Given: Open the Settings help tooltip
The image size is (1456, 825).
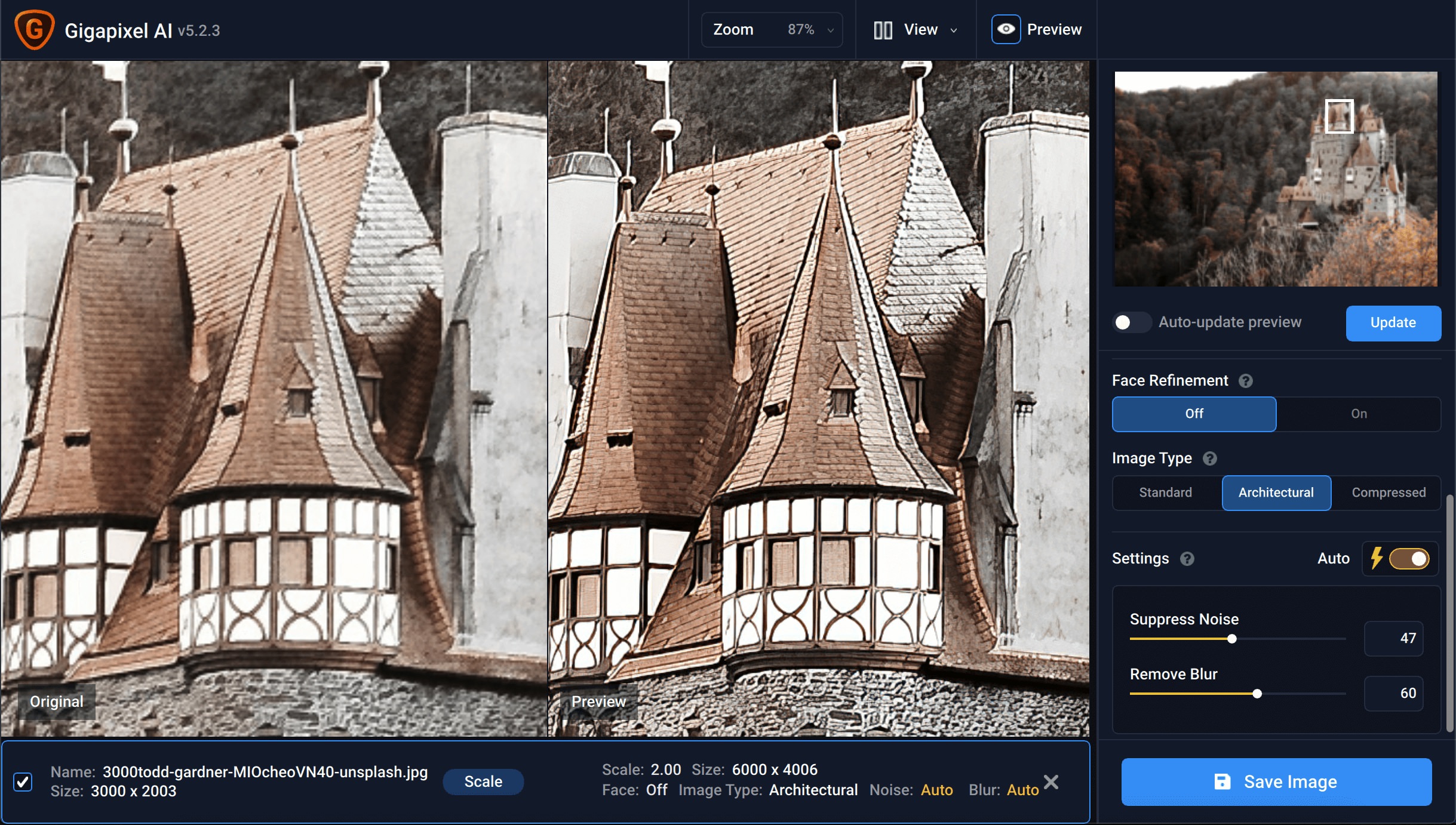Looking at the screenshot, I should [1188, 559].
